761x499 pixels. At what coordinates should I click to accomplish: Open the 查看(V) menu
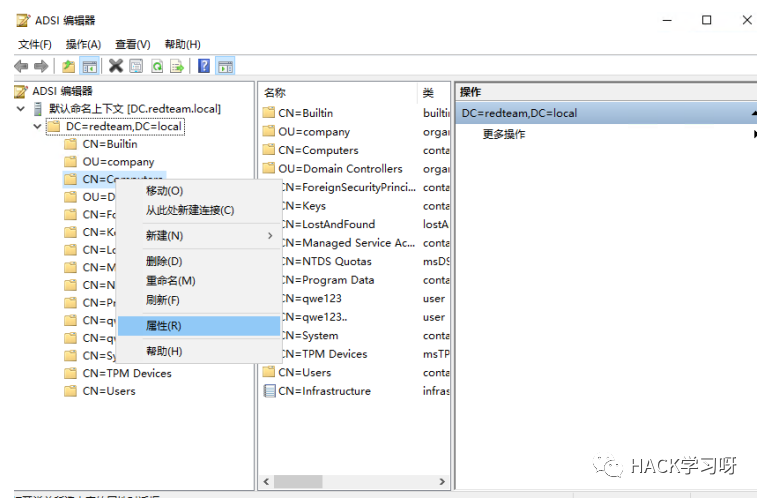coord(132,45)
